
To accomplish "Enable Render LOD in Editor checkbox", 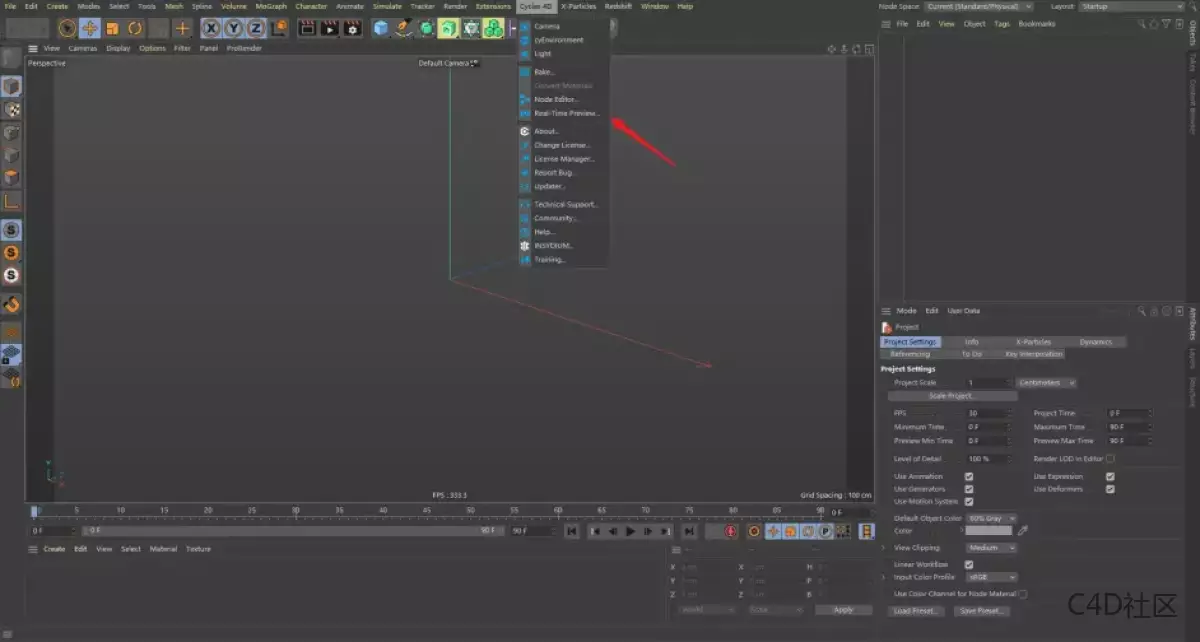I will coord(1110,459).
